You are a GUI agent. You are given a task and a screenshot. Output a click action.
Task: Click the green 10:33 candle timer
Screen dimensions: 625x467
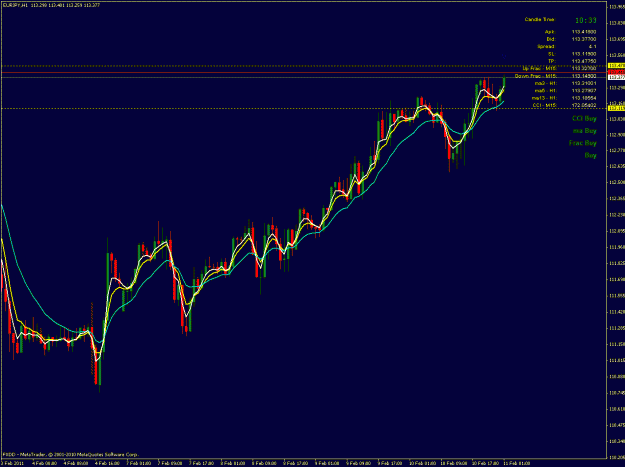[x=586, y=20]
